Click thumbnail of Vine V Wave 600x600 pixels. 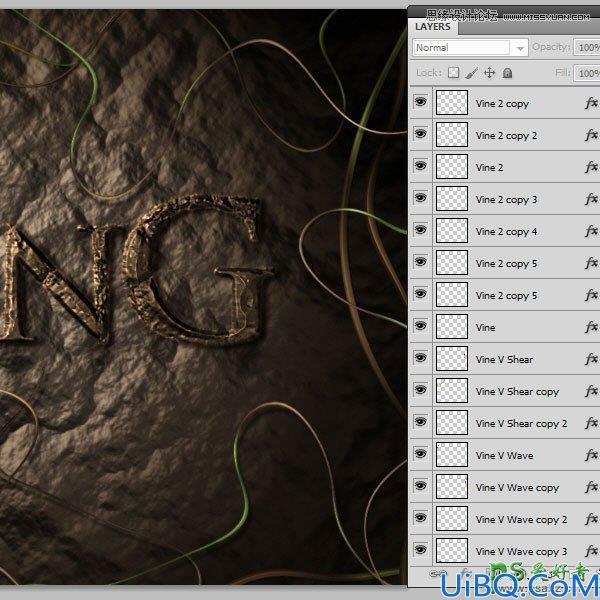(452, 455)
